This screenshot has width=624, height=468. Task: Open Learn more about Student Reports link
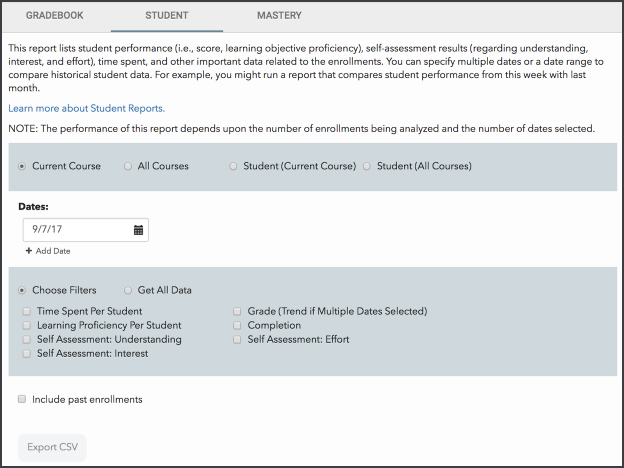[86, 108]
